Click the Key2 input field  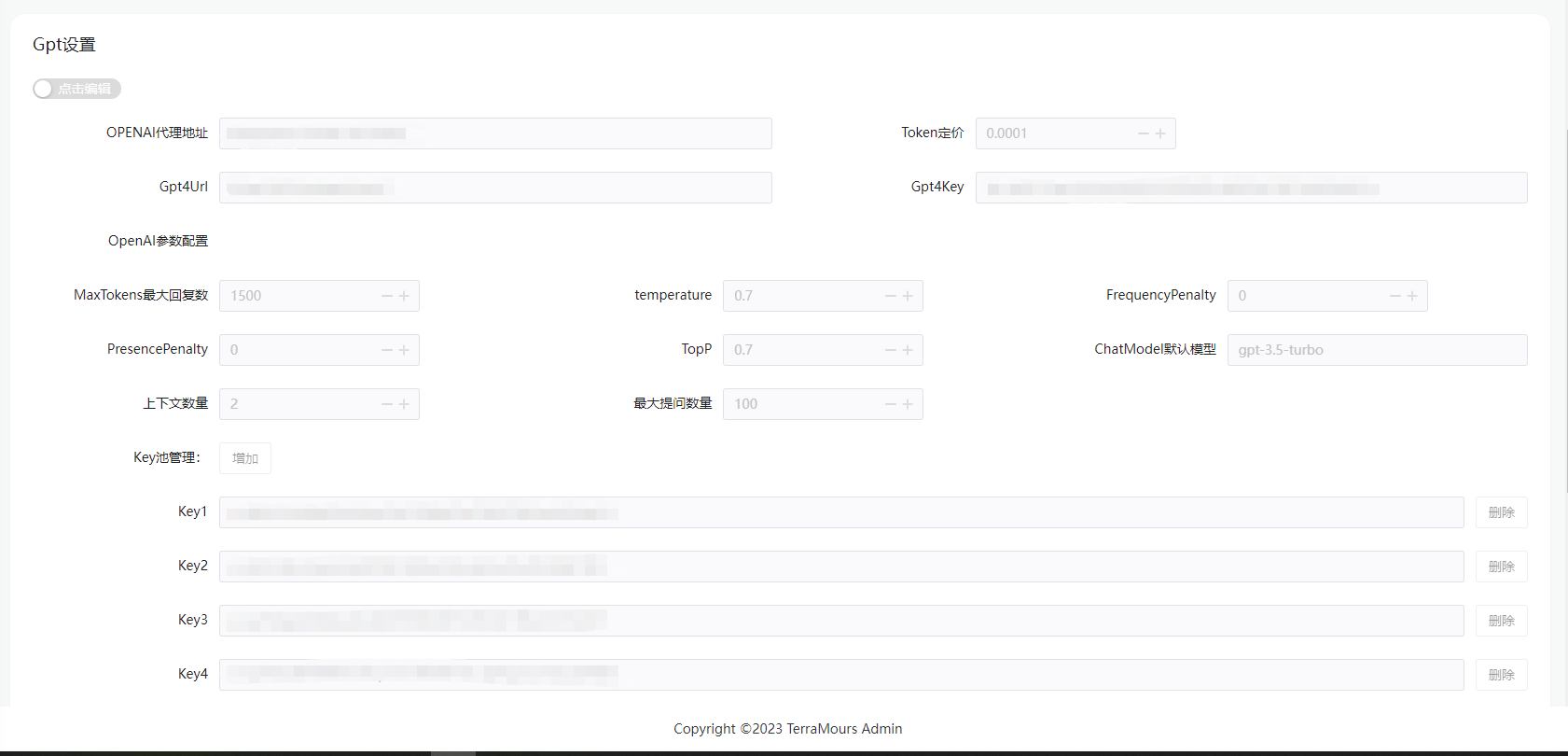(841, 567)
